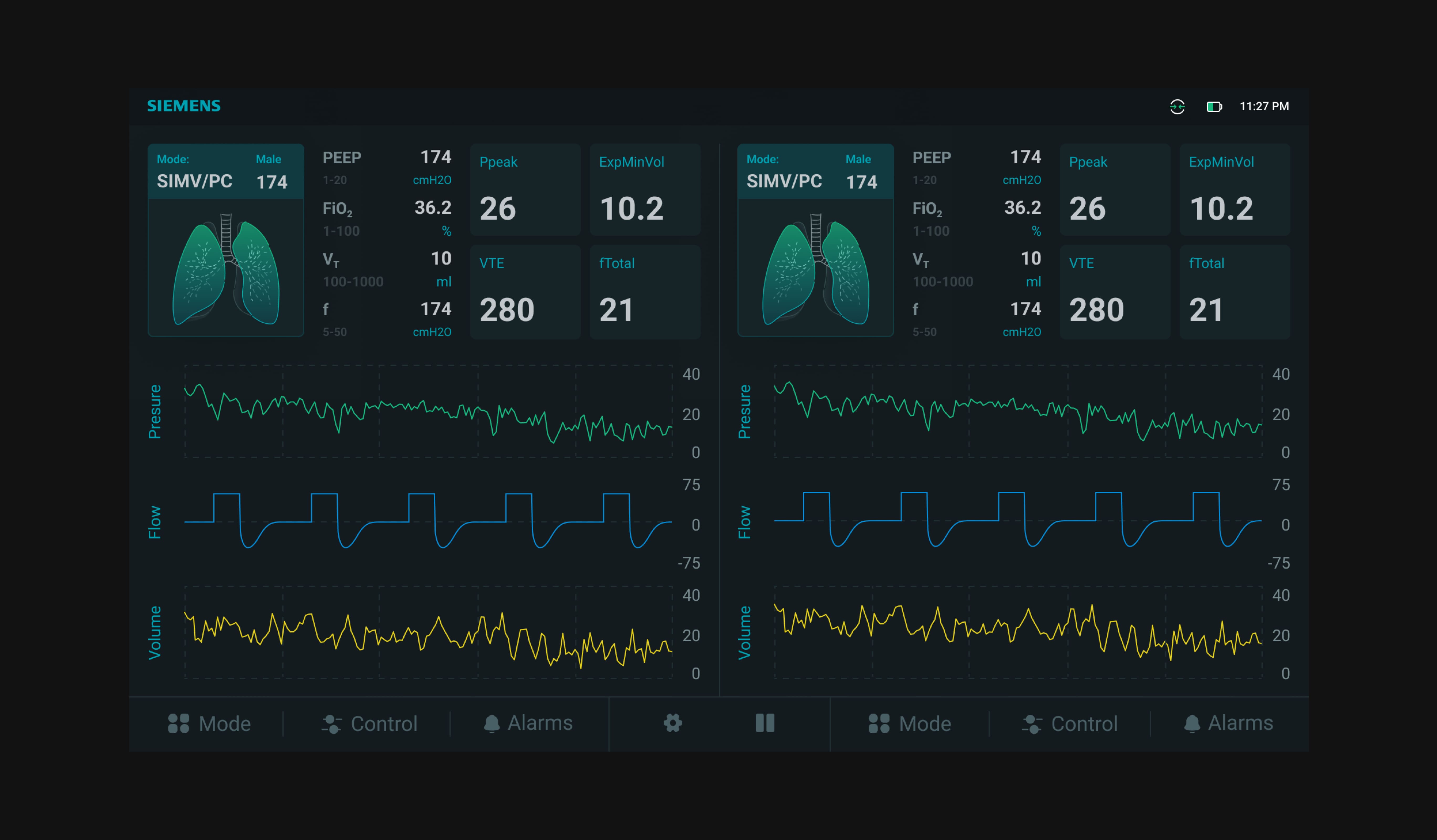Open right Ppeak tile showing 26
Screen dimensions: 1437x840
coord(1115,190)
